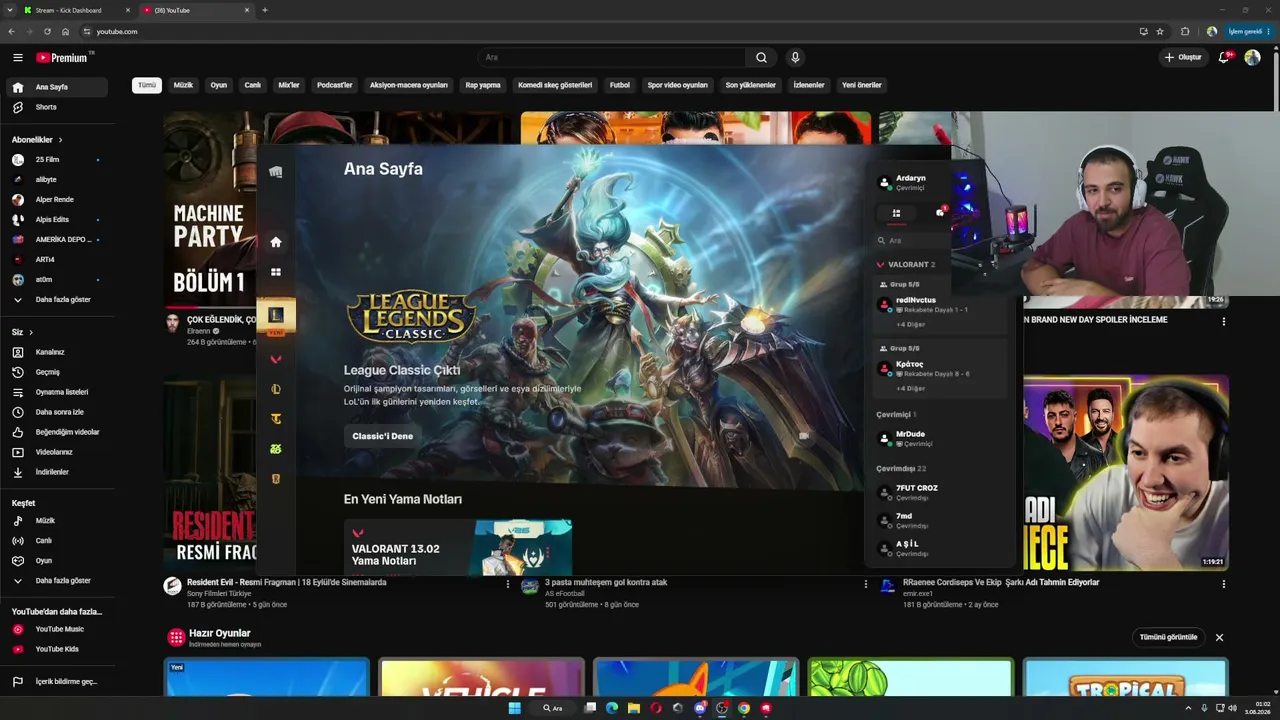The height and width of the screenshot is (720, 1280).
Task: Click Tümünü görüntüle button
Action: (1168, 637)
